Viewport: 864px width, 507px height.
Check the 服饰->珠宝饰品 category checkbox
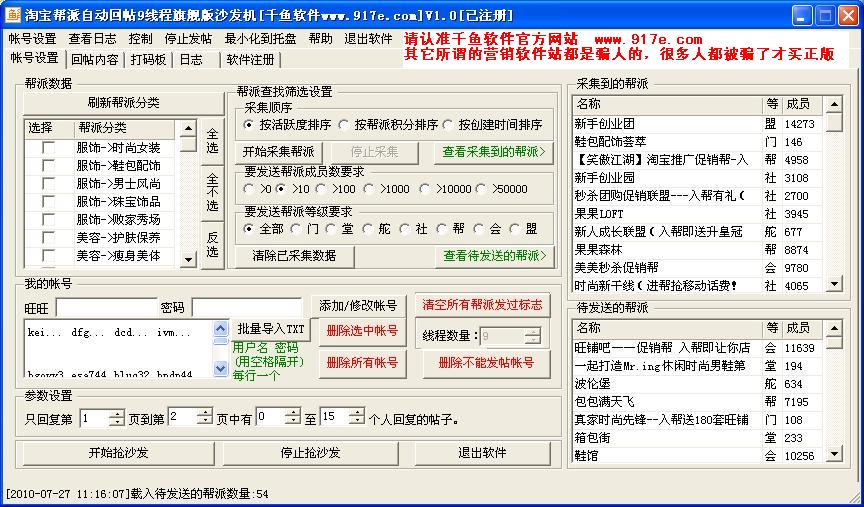[47, 201]
